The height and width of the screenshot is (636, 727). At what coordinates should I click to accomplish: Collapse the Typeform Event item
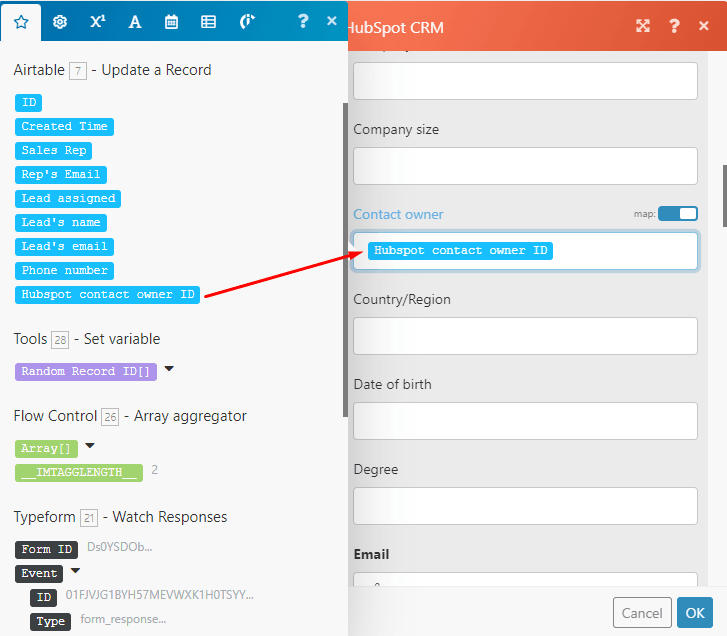coord(75,572)
